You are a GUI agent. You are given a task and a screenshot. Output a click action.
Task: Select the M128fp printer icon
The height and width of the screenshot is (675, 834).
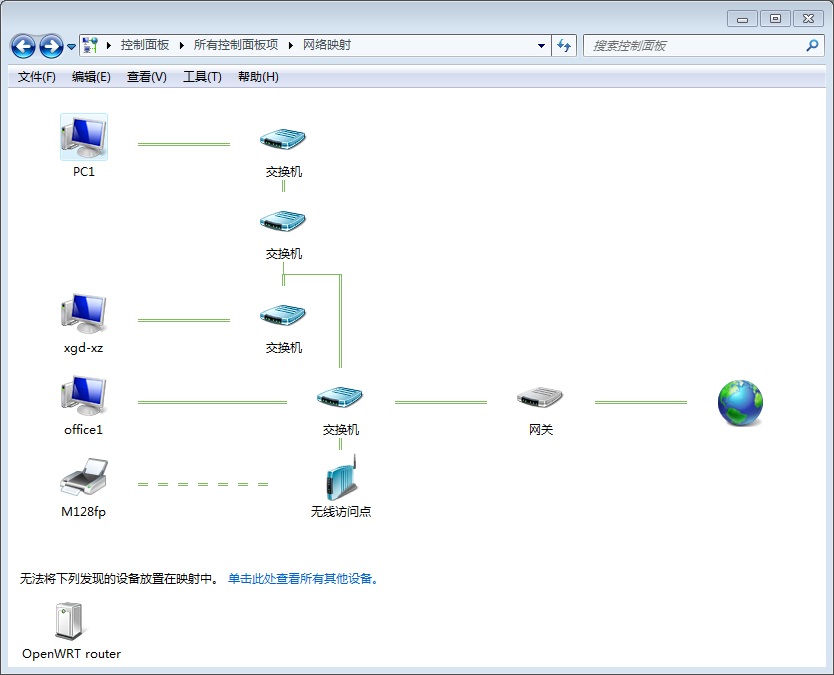tap(84, 479)
